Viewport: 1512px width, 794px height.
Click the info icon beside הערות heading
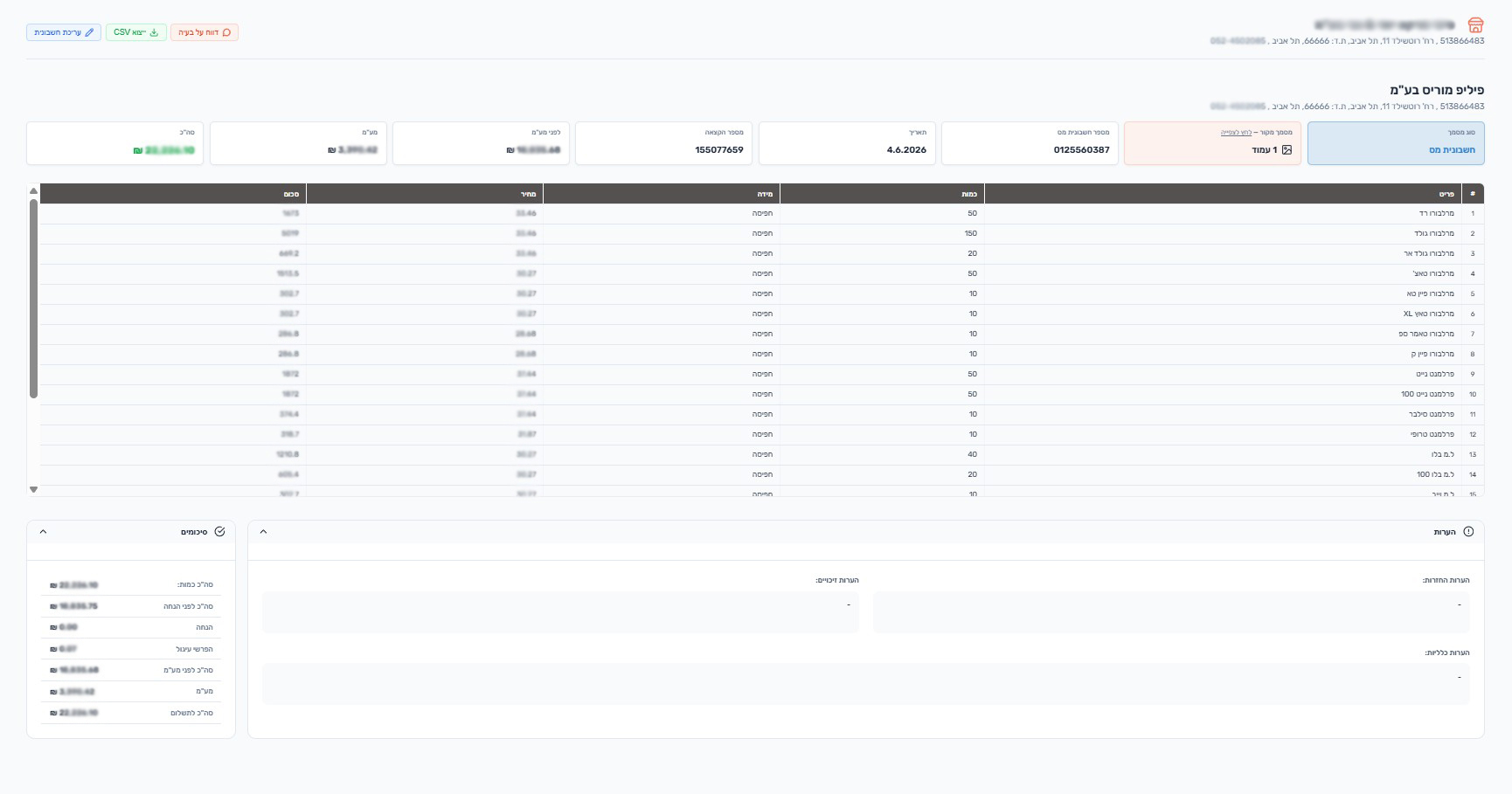click(x=1468, y=532)
